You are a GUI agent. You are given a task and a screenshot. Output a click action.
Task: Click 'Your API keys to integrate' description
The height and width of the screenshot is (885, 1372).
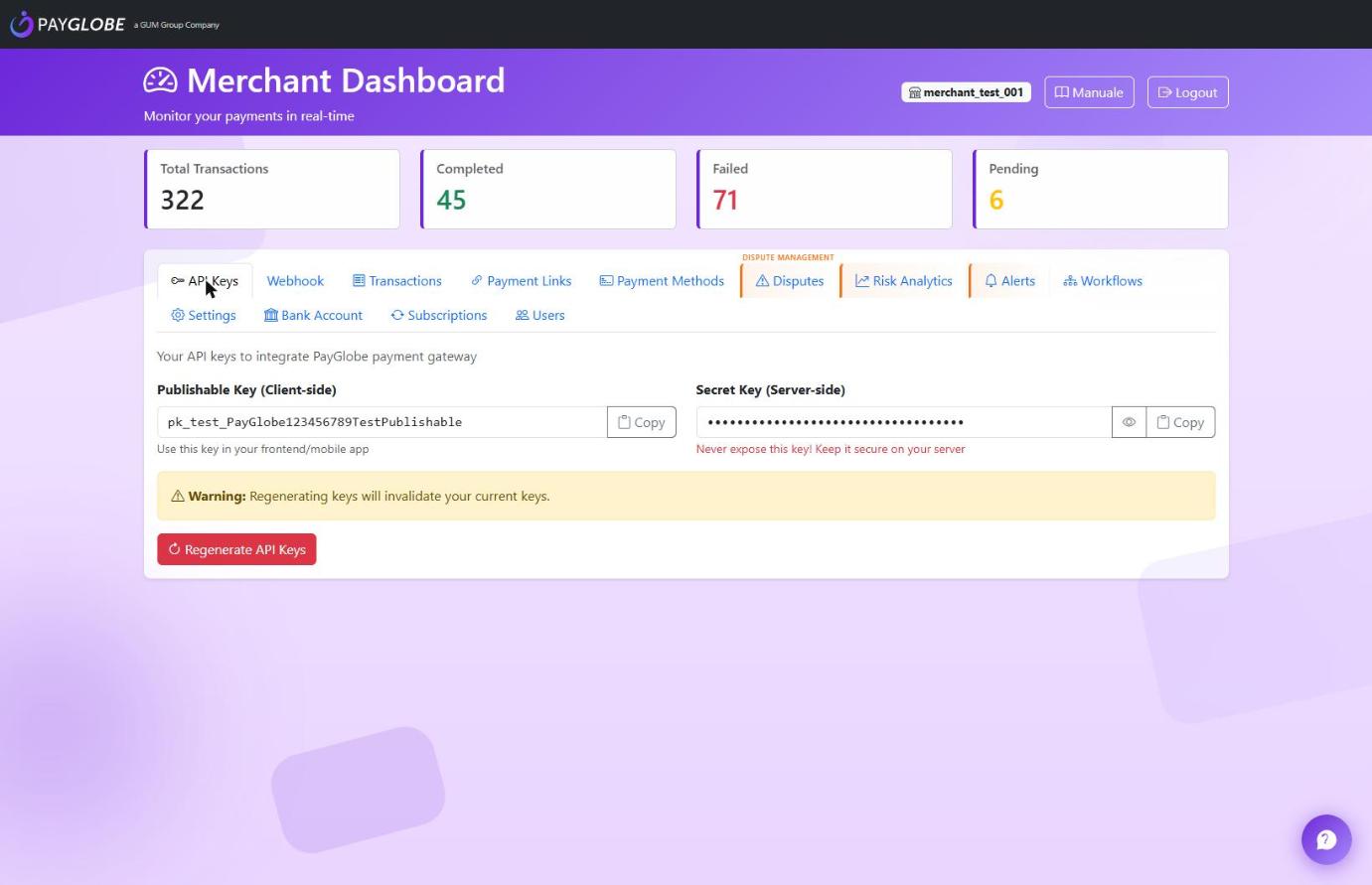pyautogui.click(x=317, y=356)
